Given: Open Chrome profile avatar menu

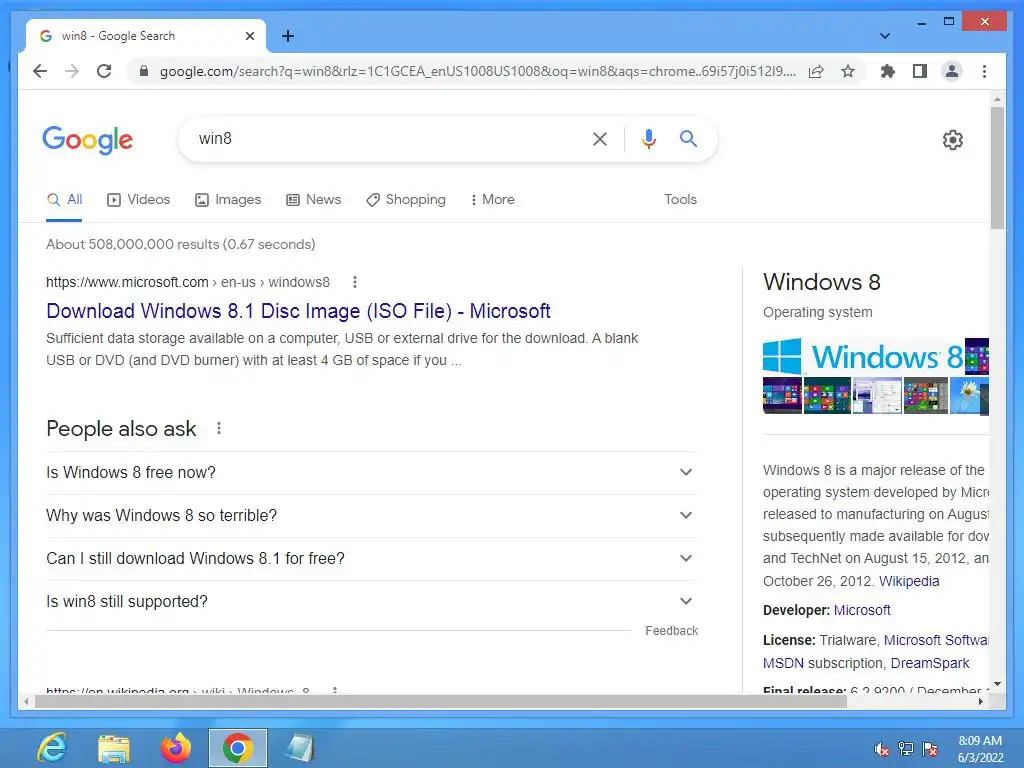Looking at the screenshot, I should (952, 71).
